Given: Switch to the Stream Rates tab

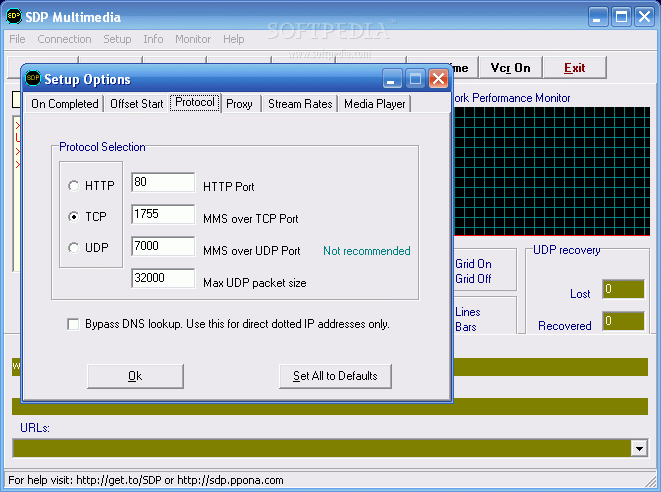Looking at the screenshot, I should pyautogui.click(x=300, y=104).
